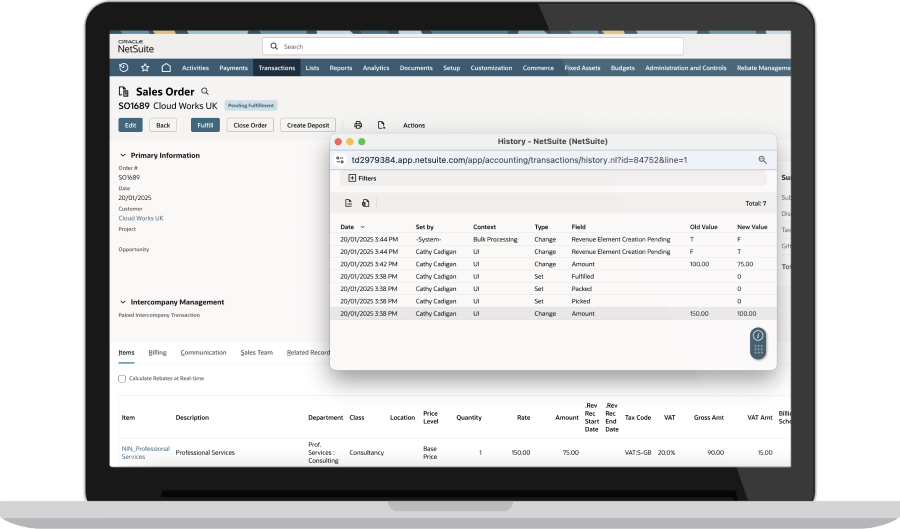This screenshot has width=900, height=529.
Task: Click the second export icon in History toolbar
Action: (x=366, y=203)
